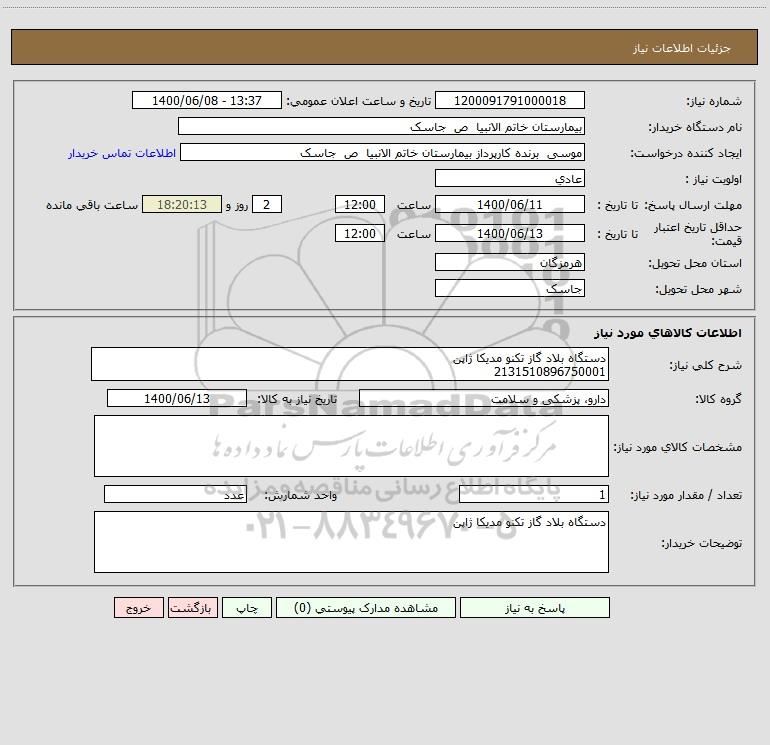
Task: Click label شرح کلی نیاز
Action: click(706, 365)
